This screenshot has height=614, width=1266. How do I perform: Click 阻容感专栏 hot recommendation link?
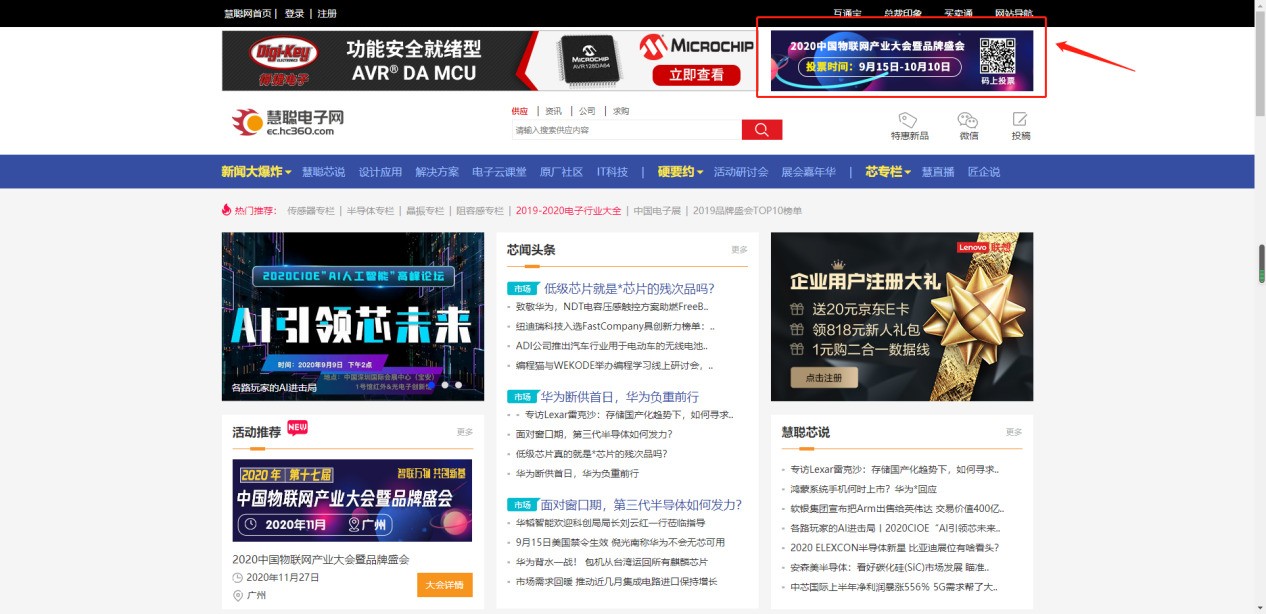[479, 211]
